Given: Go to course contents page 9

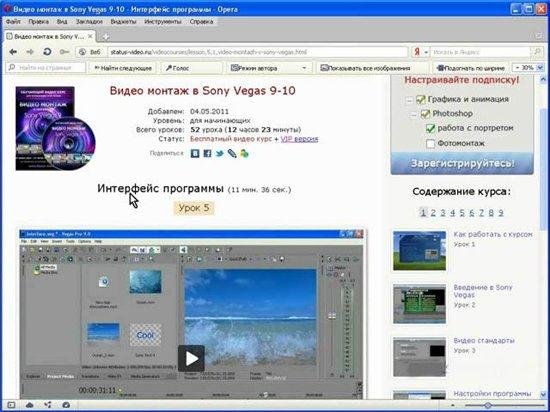Looking at the screenshot, I should click(501, 213).
